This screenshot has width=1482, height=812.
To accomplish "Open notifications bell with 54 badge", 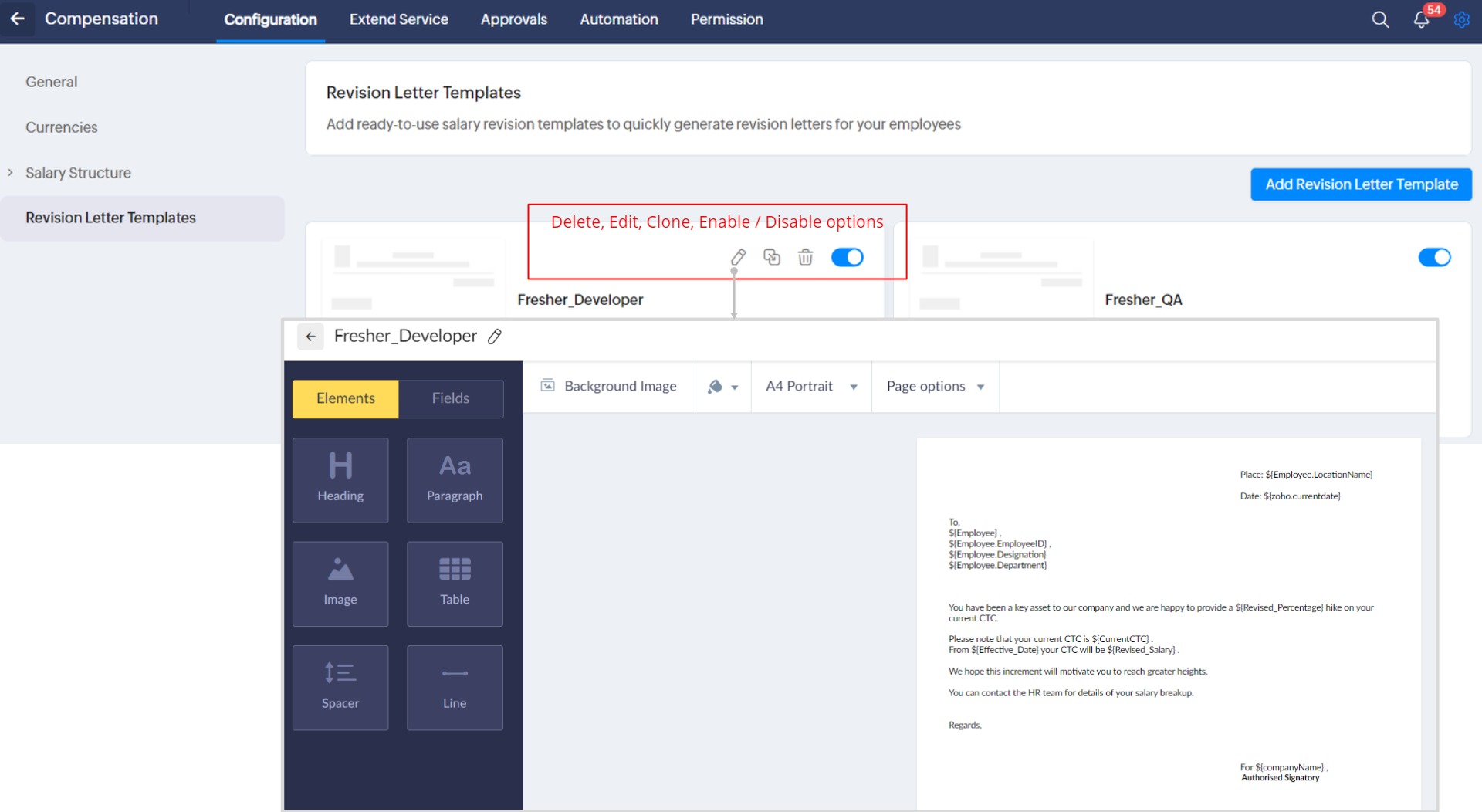I will [x=1421, y=20].
